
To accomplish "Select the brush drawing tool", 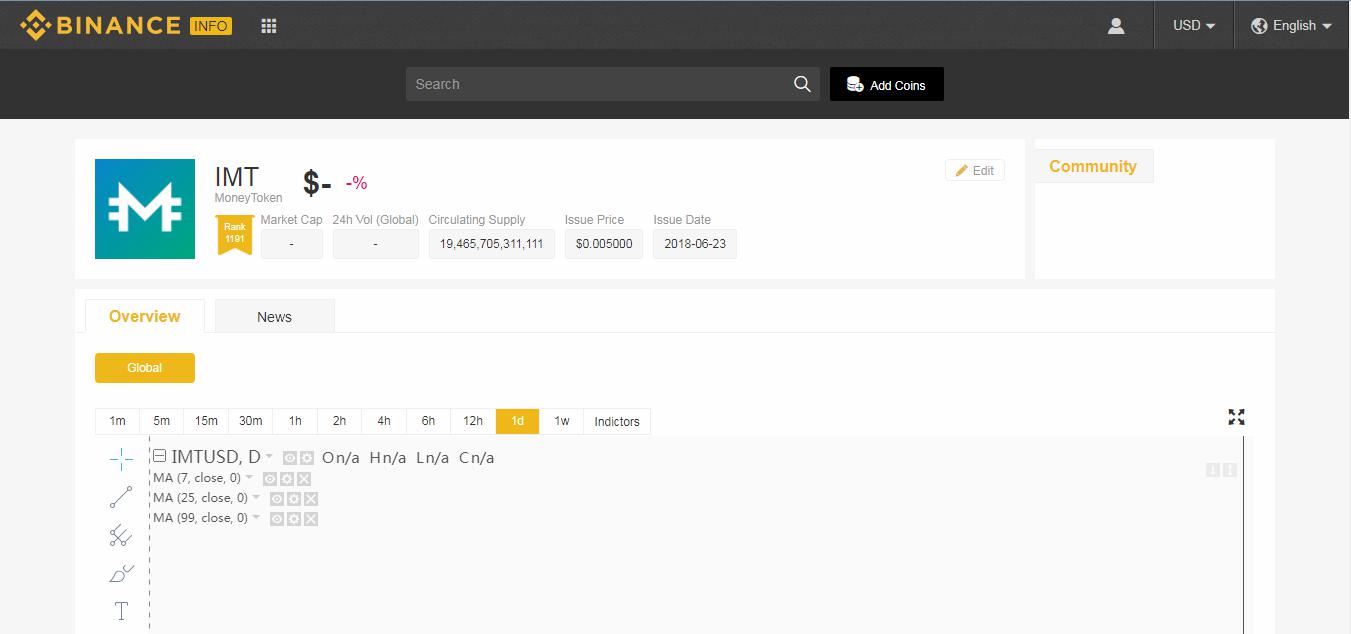I will pyautogui.click(x=120, y=574).
